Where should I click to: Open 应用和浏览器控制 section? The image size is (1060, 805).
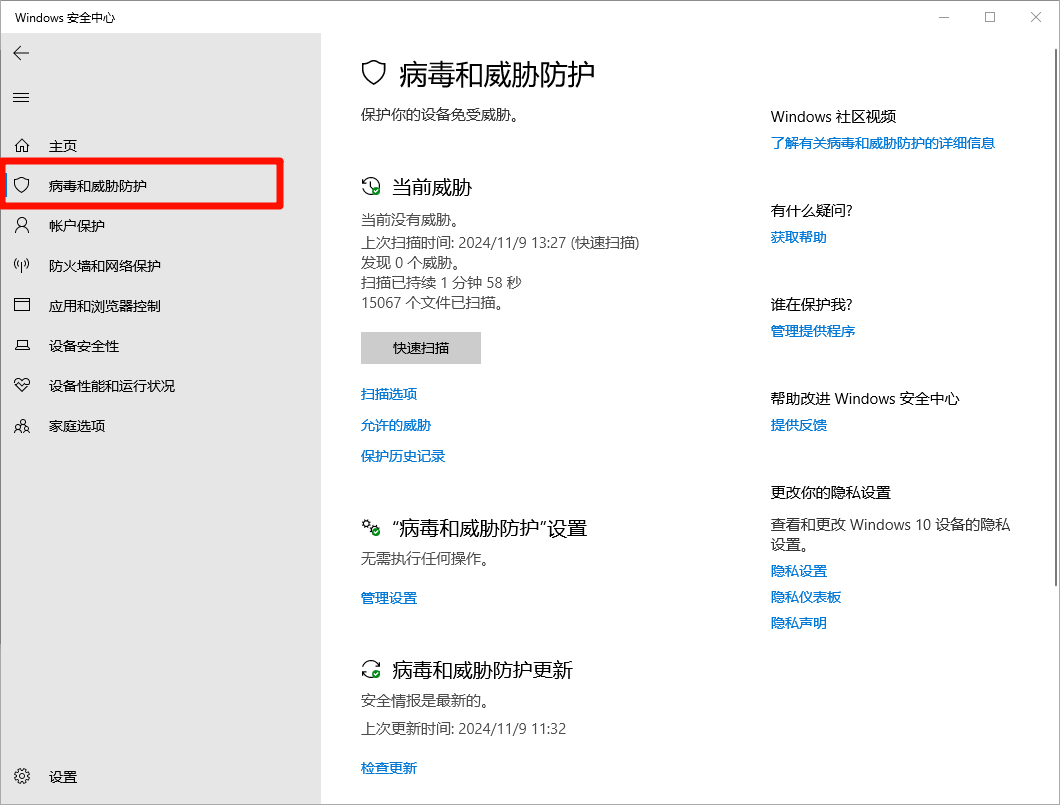coord(105,306)
